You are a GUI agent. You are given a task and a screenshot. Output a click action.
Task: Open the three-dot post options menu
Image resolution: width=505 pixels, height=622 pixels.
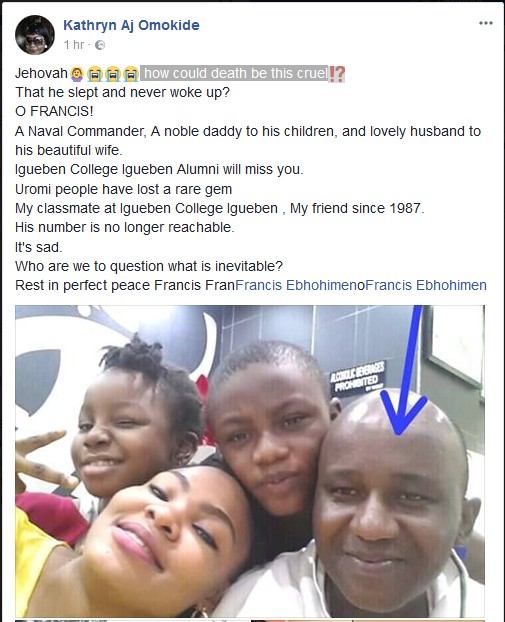[x=486, y=23]
